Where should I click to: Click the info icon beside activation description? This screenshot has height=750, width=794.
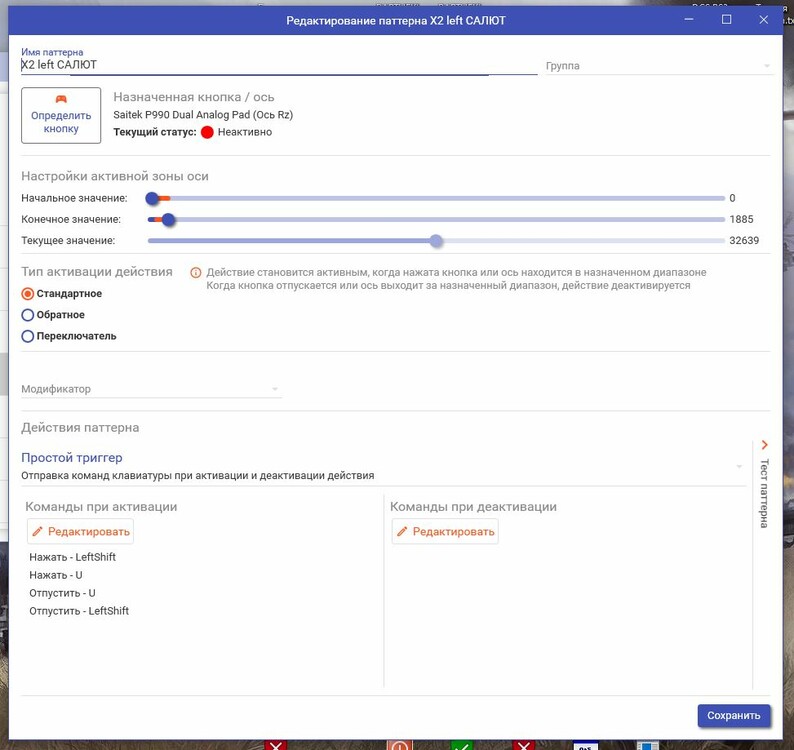click(x=195, y=273)
